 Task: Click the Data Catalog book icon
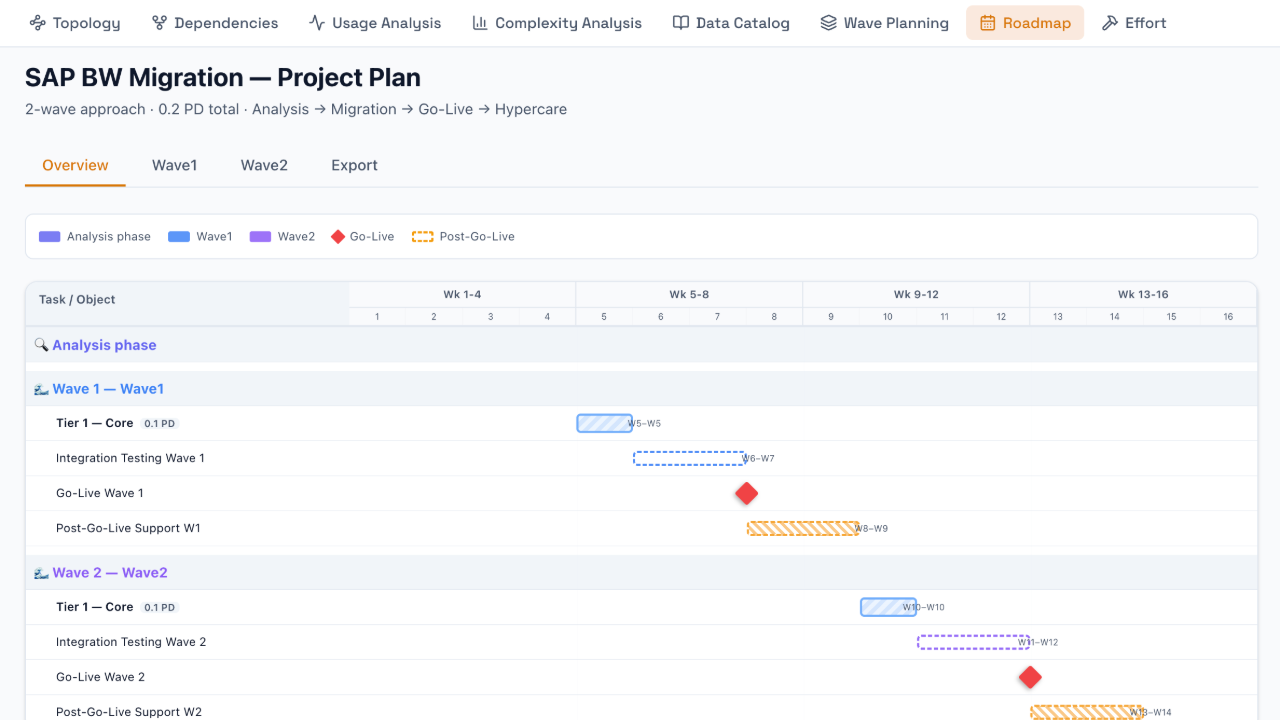pos(681,23)
